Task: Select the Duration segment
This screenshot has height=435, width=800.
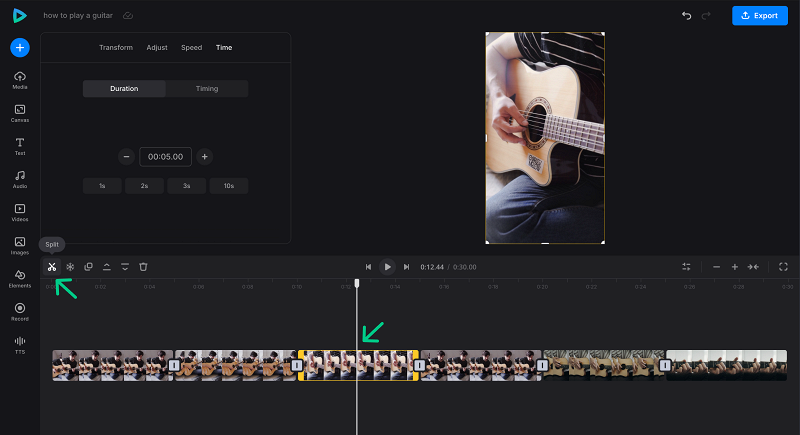Action: click(124, 89)
